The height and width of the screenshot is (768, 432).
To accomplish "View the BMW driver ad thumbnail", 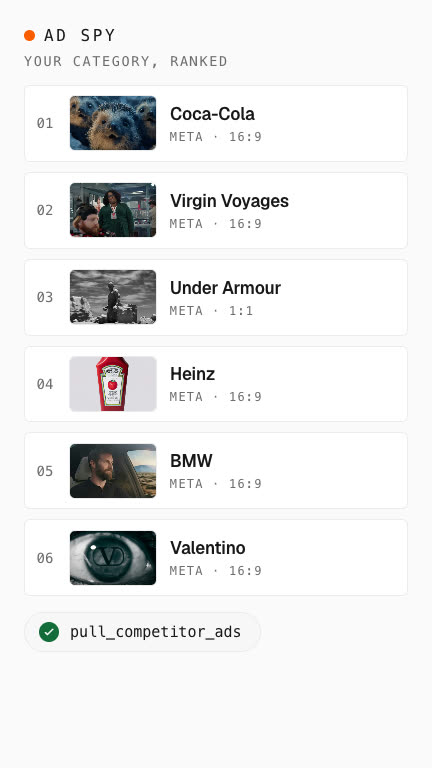I will [113, 471].
